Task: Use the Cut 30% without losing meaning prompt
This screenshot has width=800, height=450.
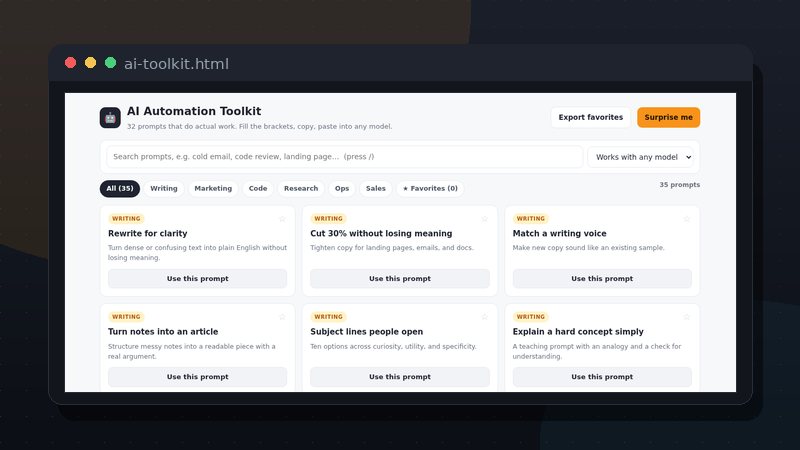Action: [x=400, y=279]
